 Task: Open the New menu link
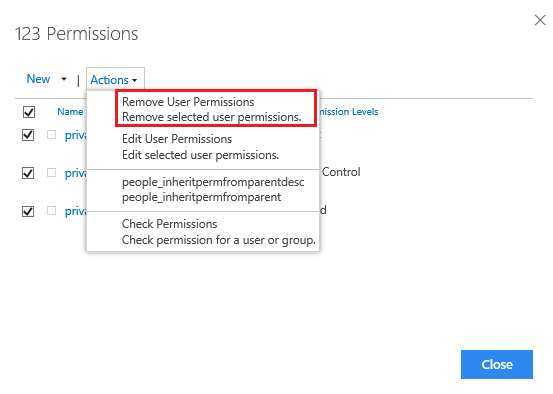coord(38,79)
